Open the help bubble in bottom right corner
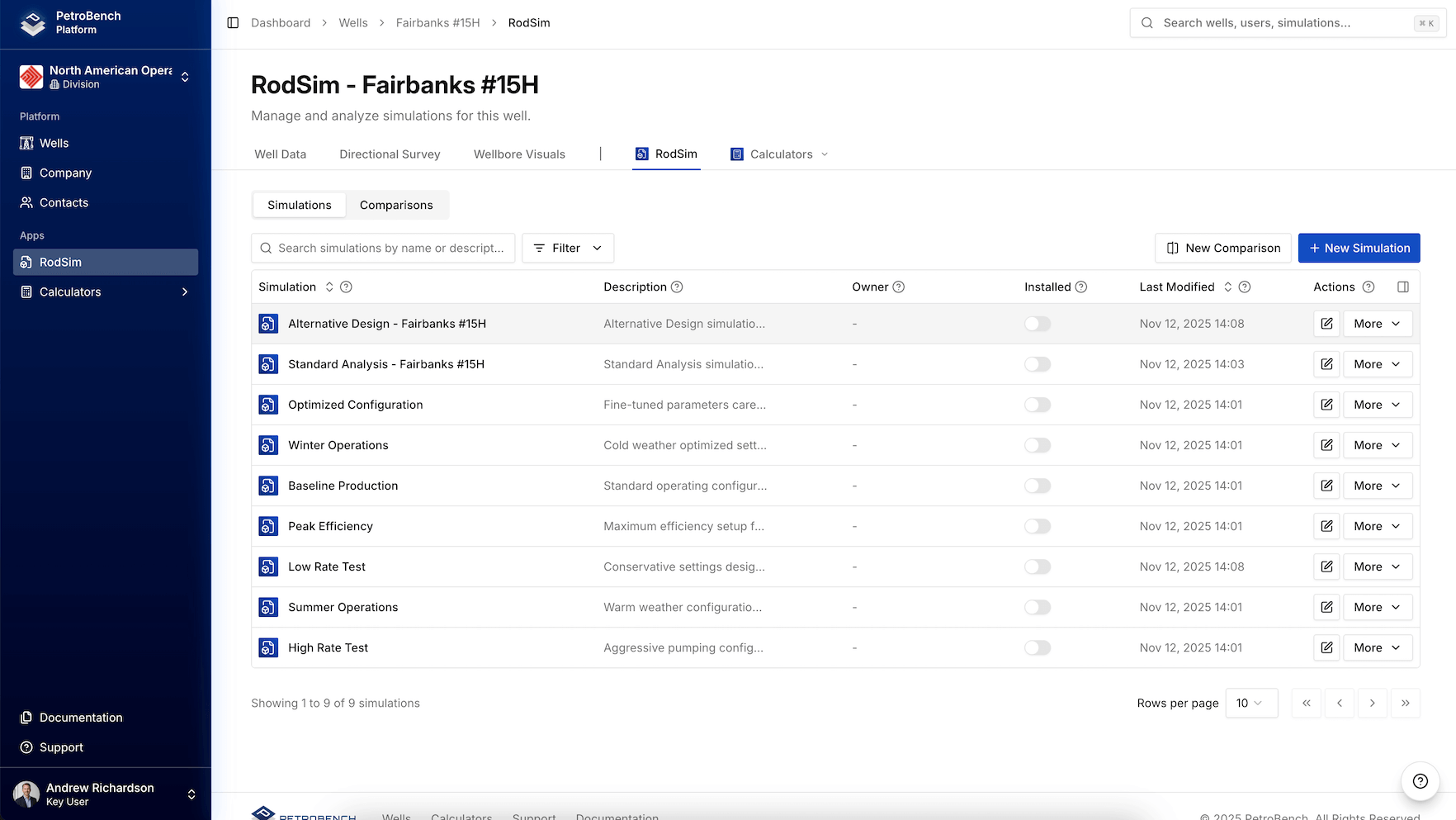This screenshot has height=820, width=1456. click(1420, 781)
